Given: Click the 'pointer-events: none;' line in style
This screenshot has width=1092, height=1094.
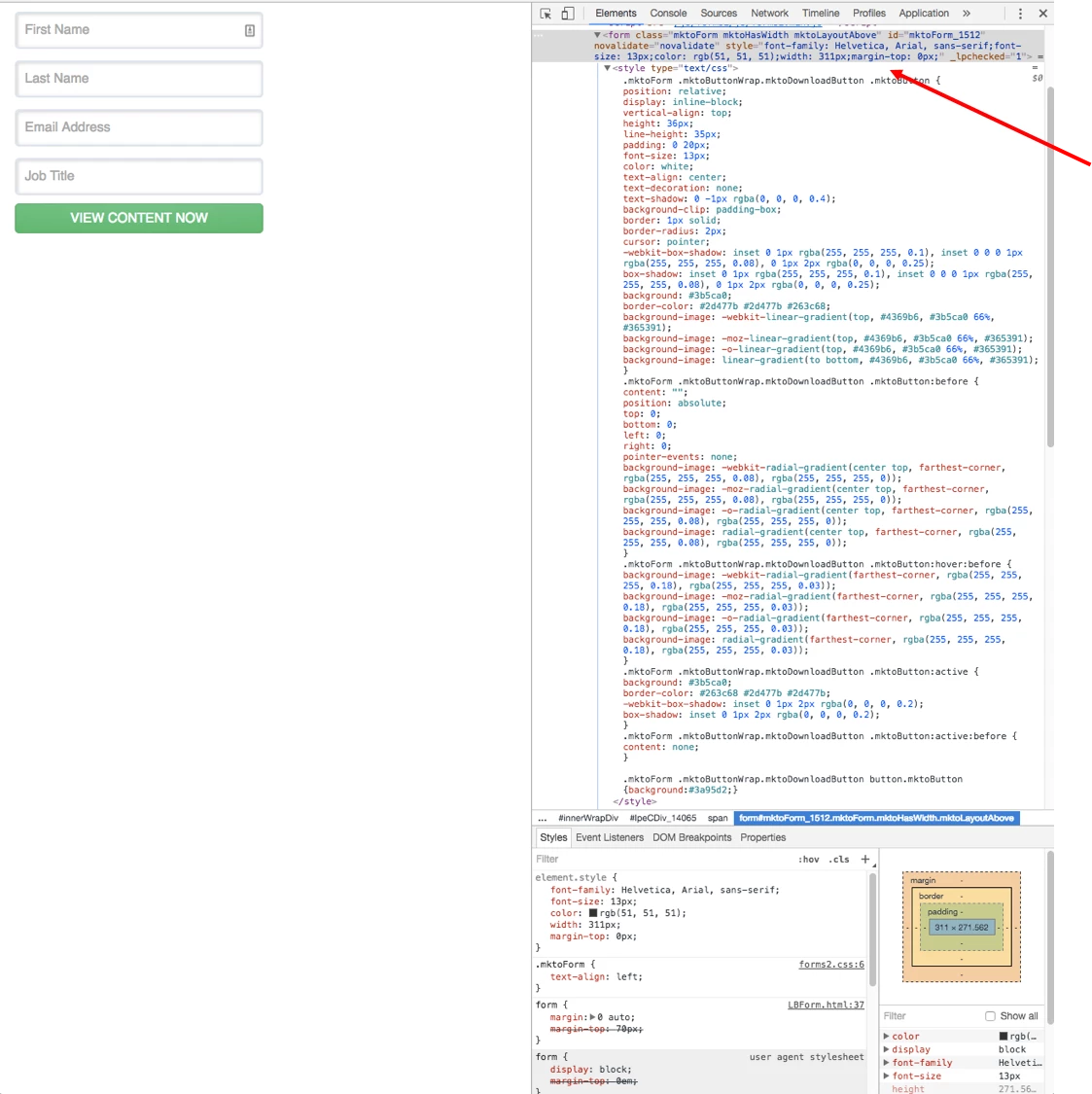Looking at the screenshot, I should [680, 457].
